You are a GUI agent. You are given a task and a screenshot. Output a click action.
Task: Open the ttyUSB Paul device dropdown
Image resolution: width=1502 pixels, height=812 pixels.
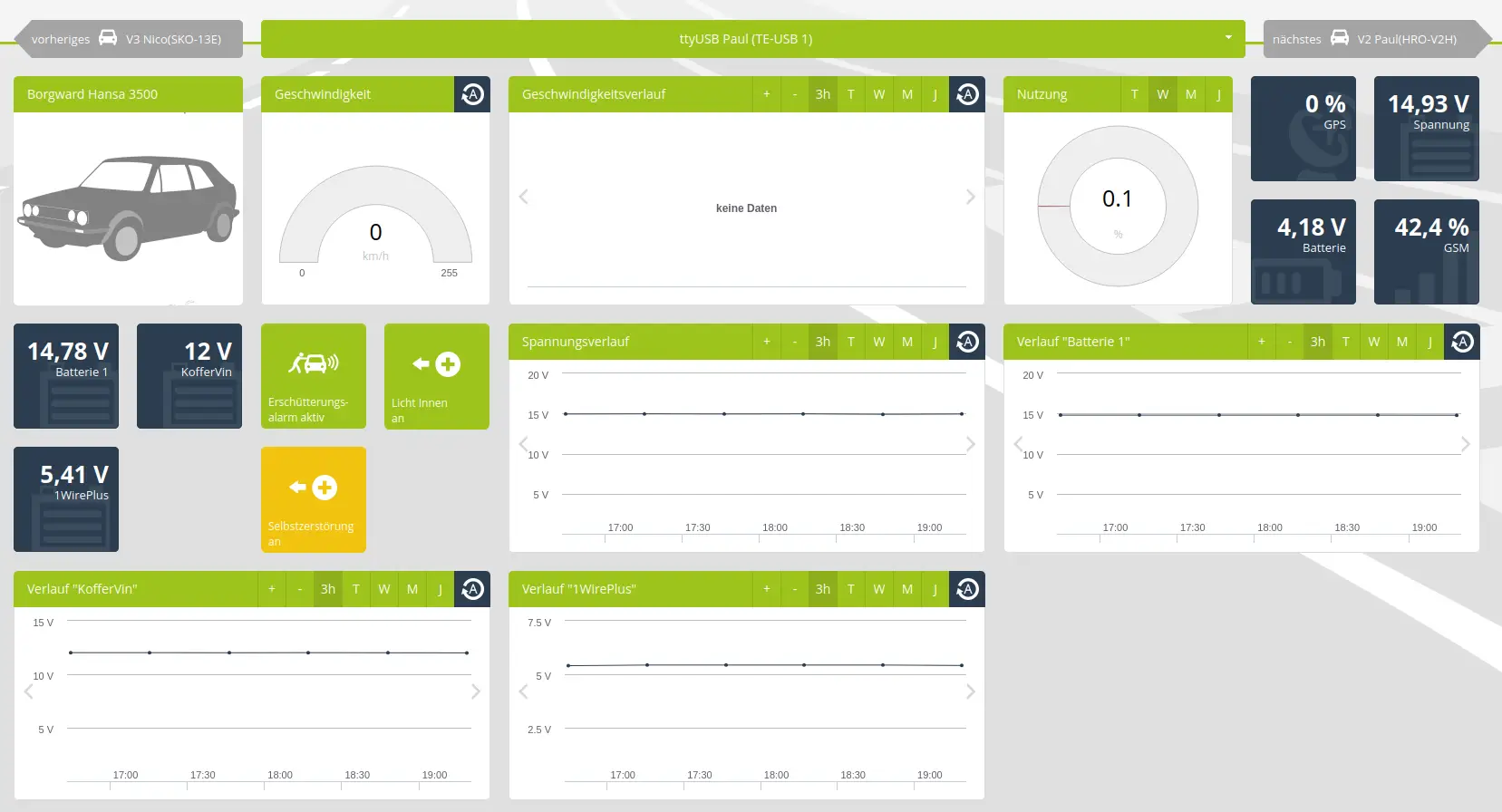(752, 39)
